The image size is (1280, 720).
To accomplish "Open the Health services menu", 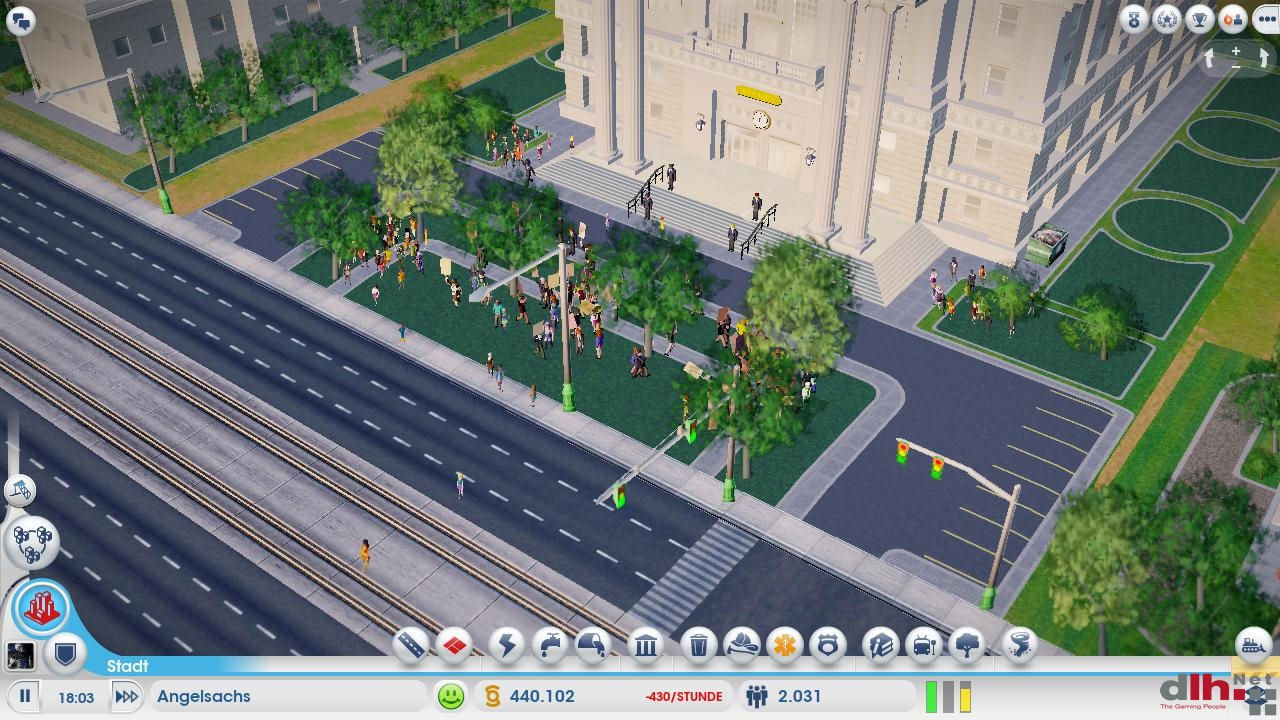I will tap(785, 645).
